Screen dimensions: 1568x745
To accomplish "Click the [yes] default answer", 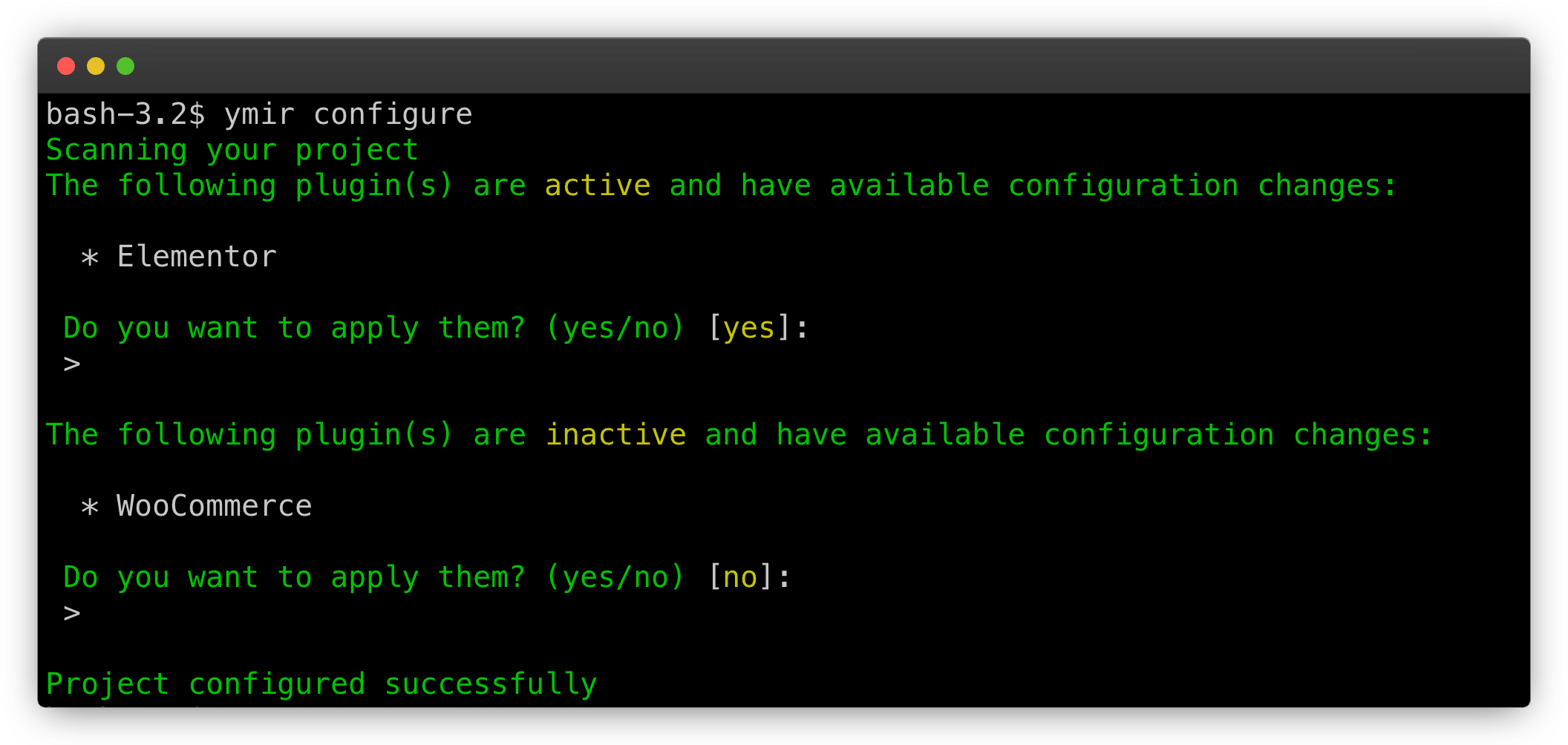I will pos(749,328).
